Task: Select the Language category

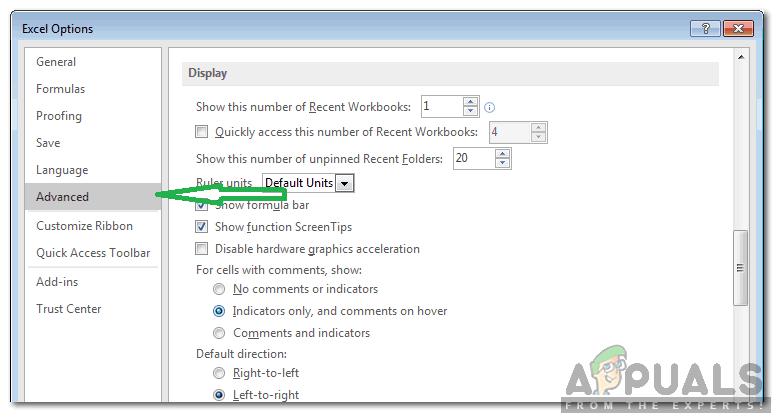Action: point(93,170)
